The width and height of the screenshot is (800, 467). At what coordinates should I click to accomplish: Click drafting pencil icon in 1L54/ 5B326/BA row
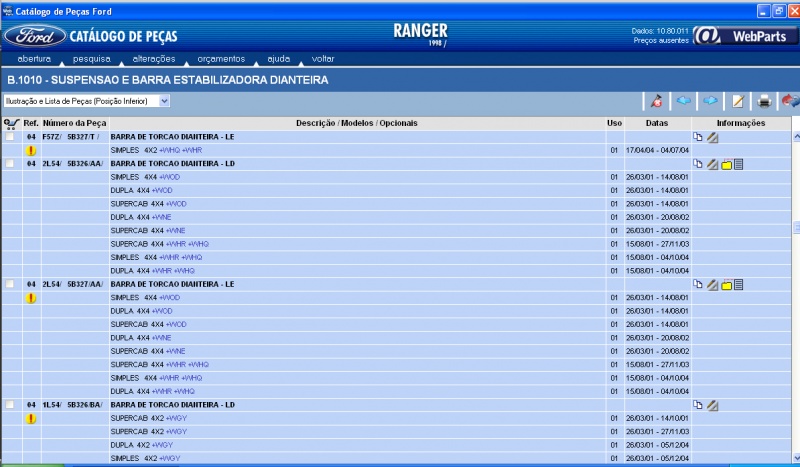(x=712, y=405)
